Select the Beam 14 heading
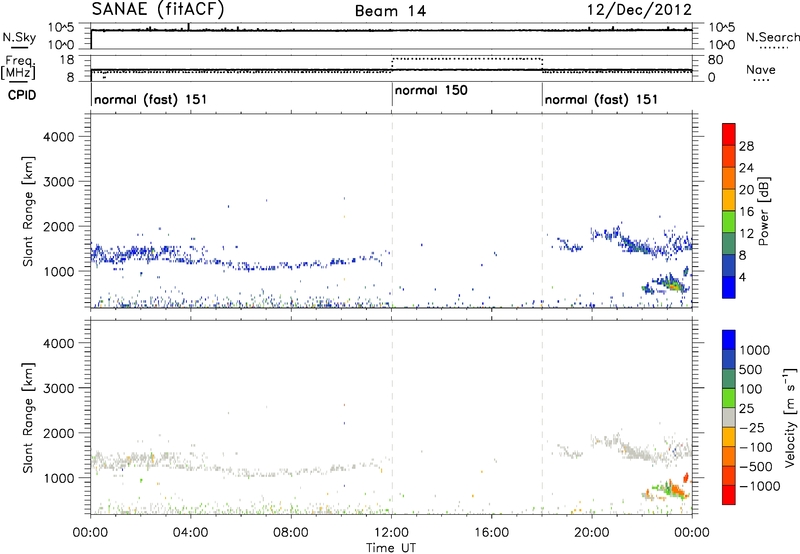Screen dimensions: 800x554 click(390, 11)
